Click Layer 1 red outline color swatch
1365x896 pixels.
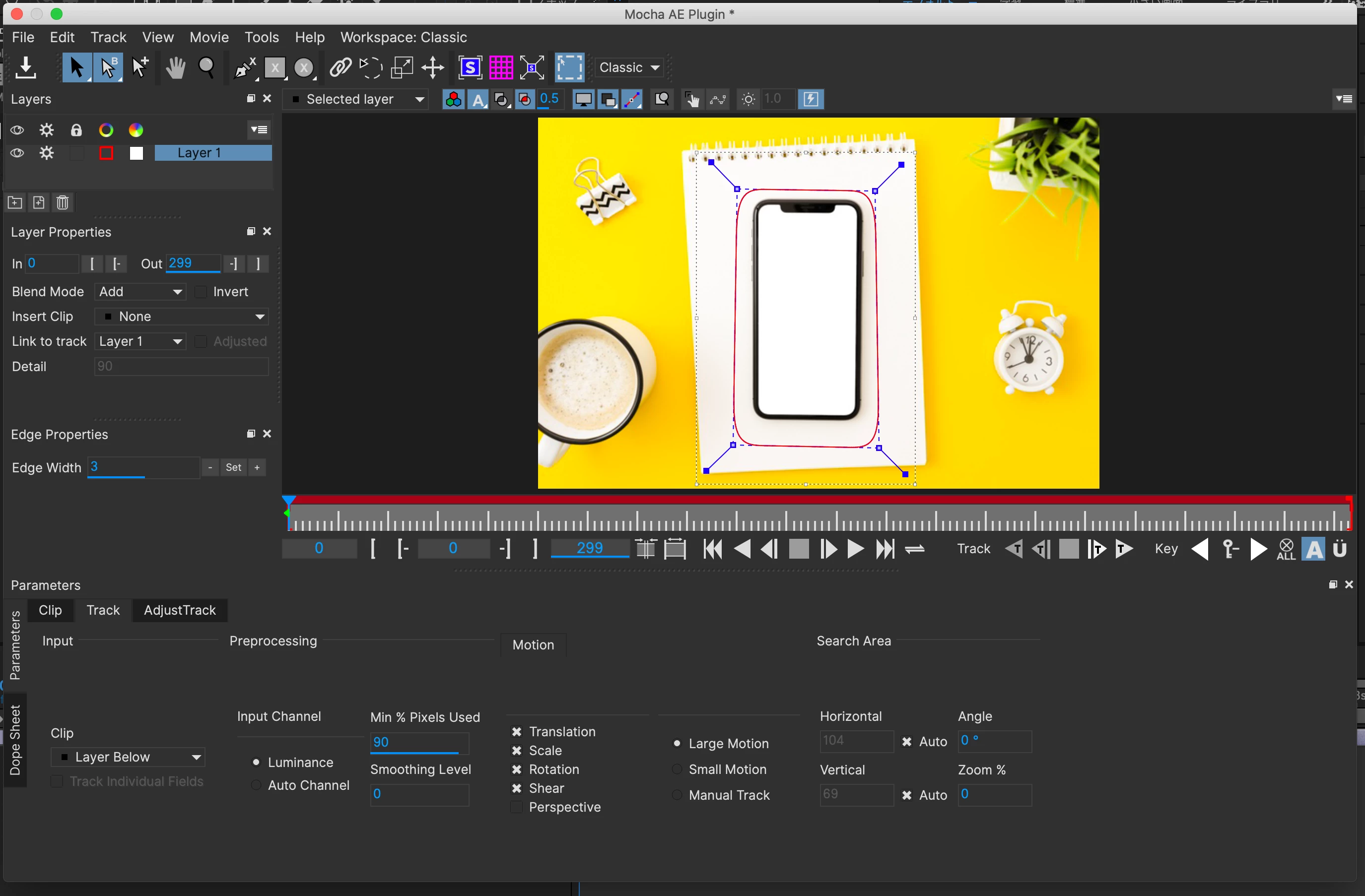106,153
